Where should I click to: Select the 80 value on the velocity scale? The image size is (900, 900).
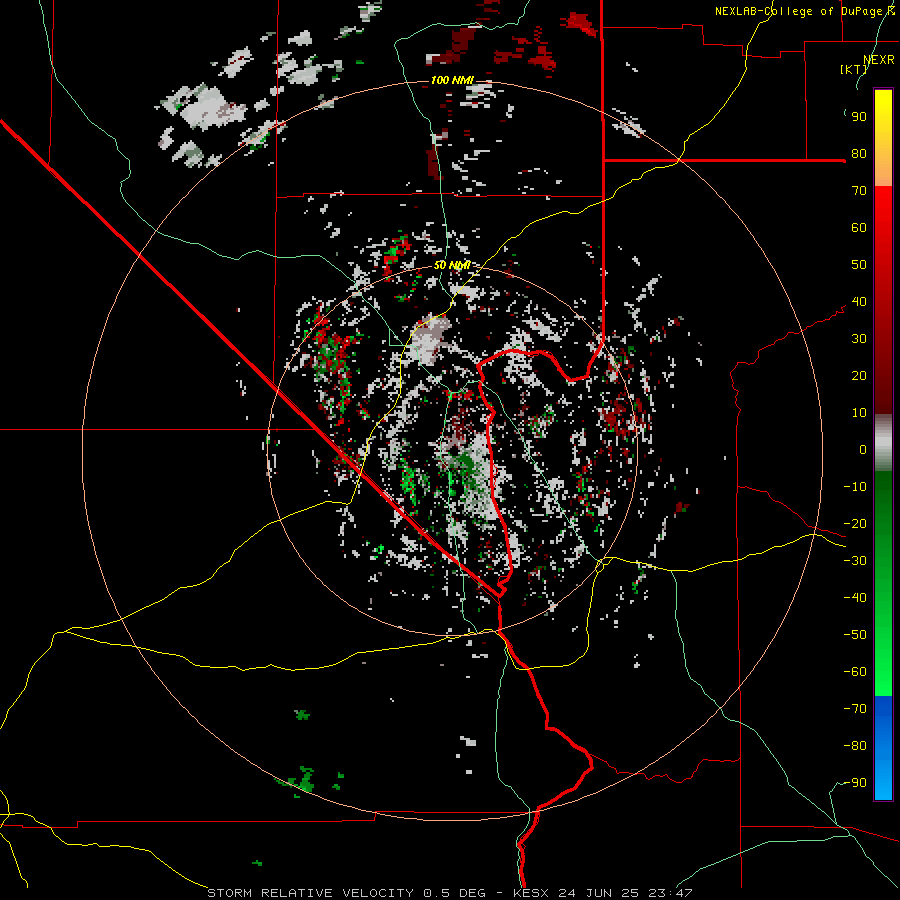(859, 154)
